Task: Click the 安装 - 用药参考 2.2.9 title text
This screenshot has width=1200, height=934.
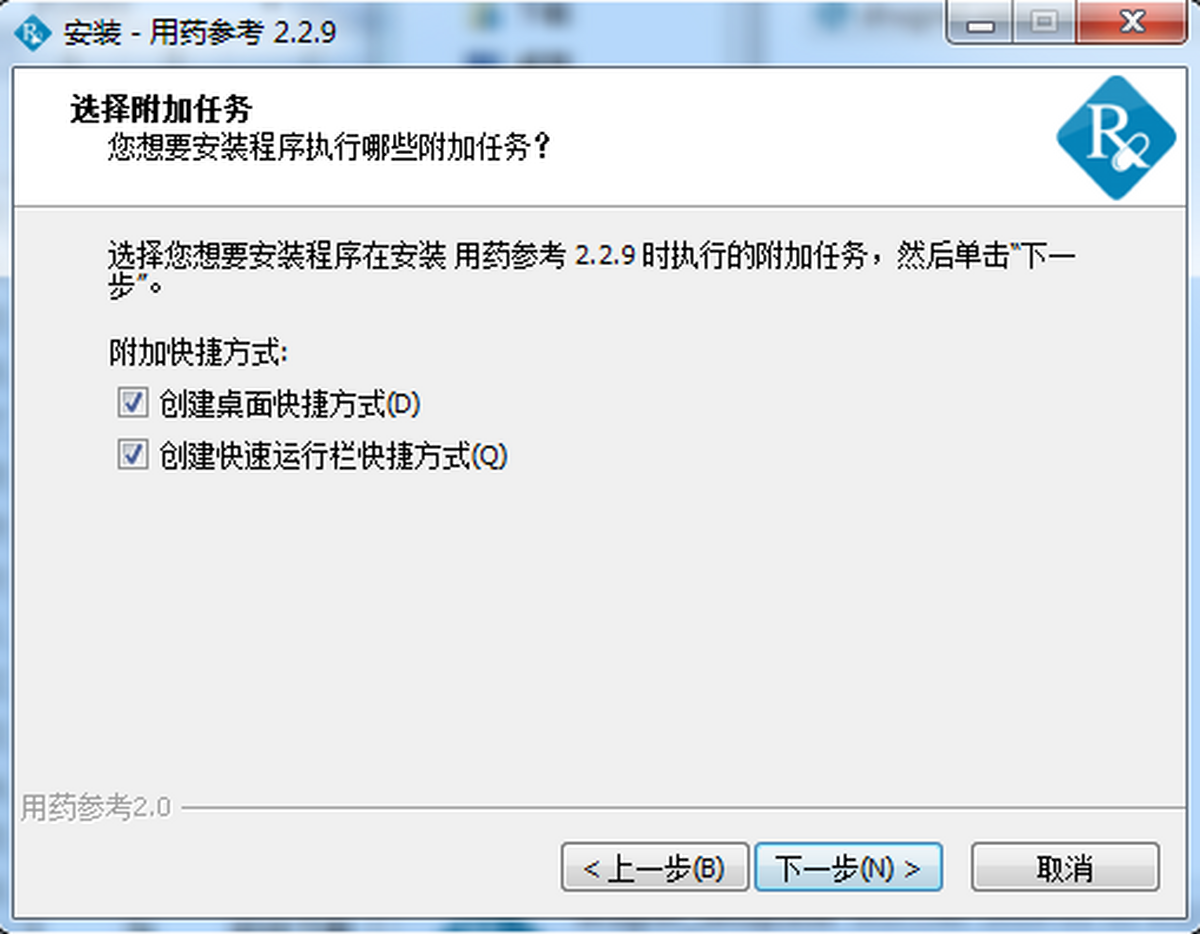Action: [x=199, y=32]
